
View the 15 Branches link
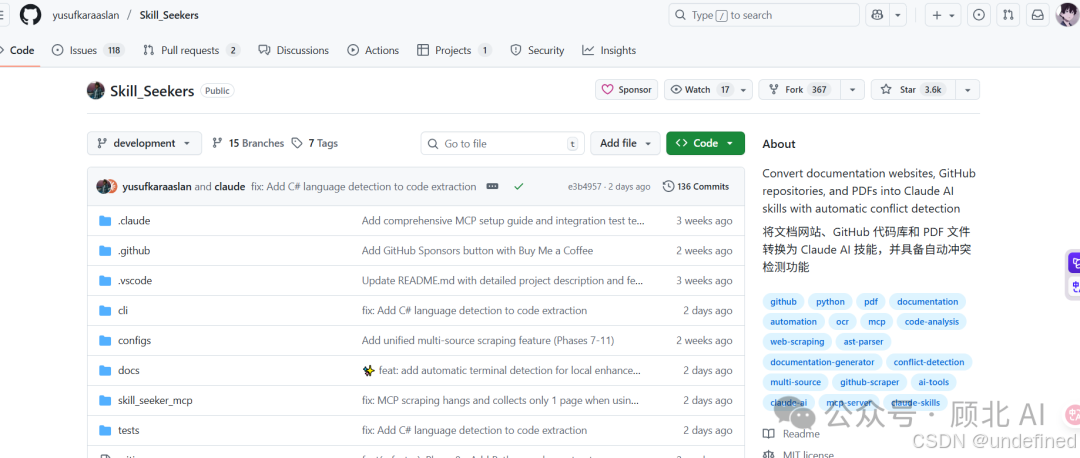point(248,143)
